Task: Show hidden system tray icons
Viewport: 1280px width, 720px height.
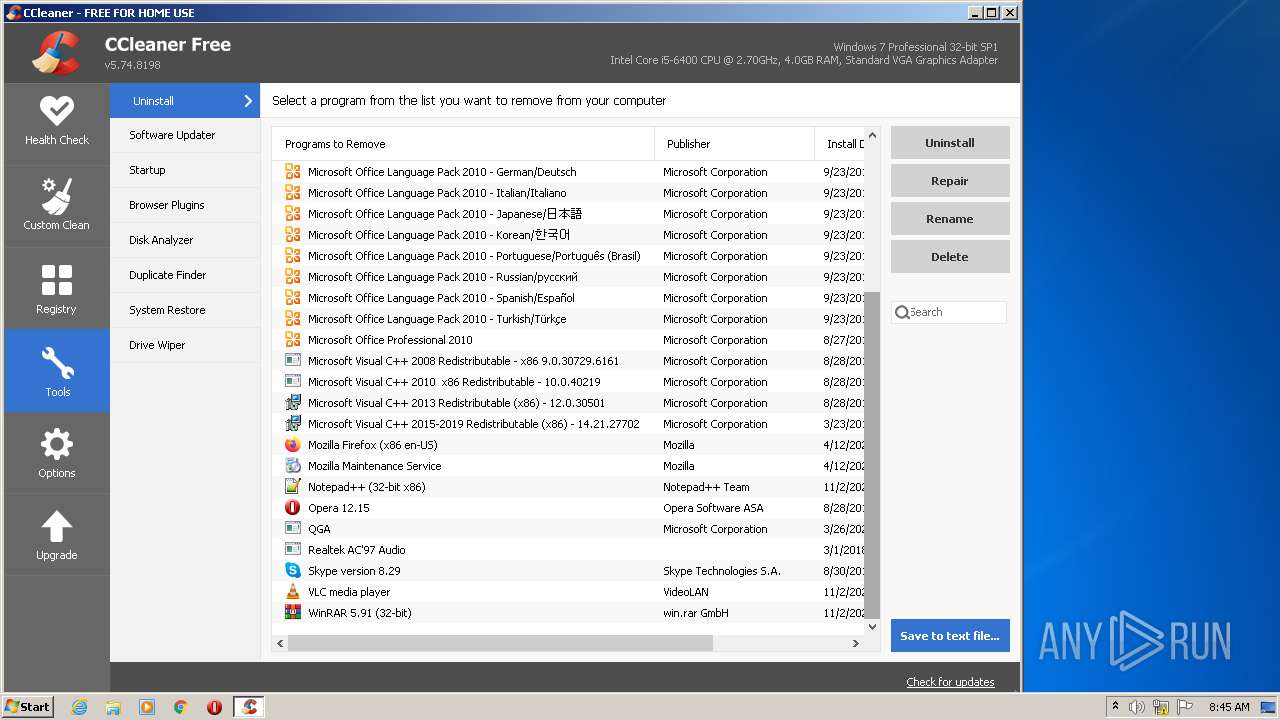Action: (1115, 706)
